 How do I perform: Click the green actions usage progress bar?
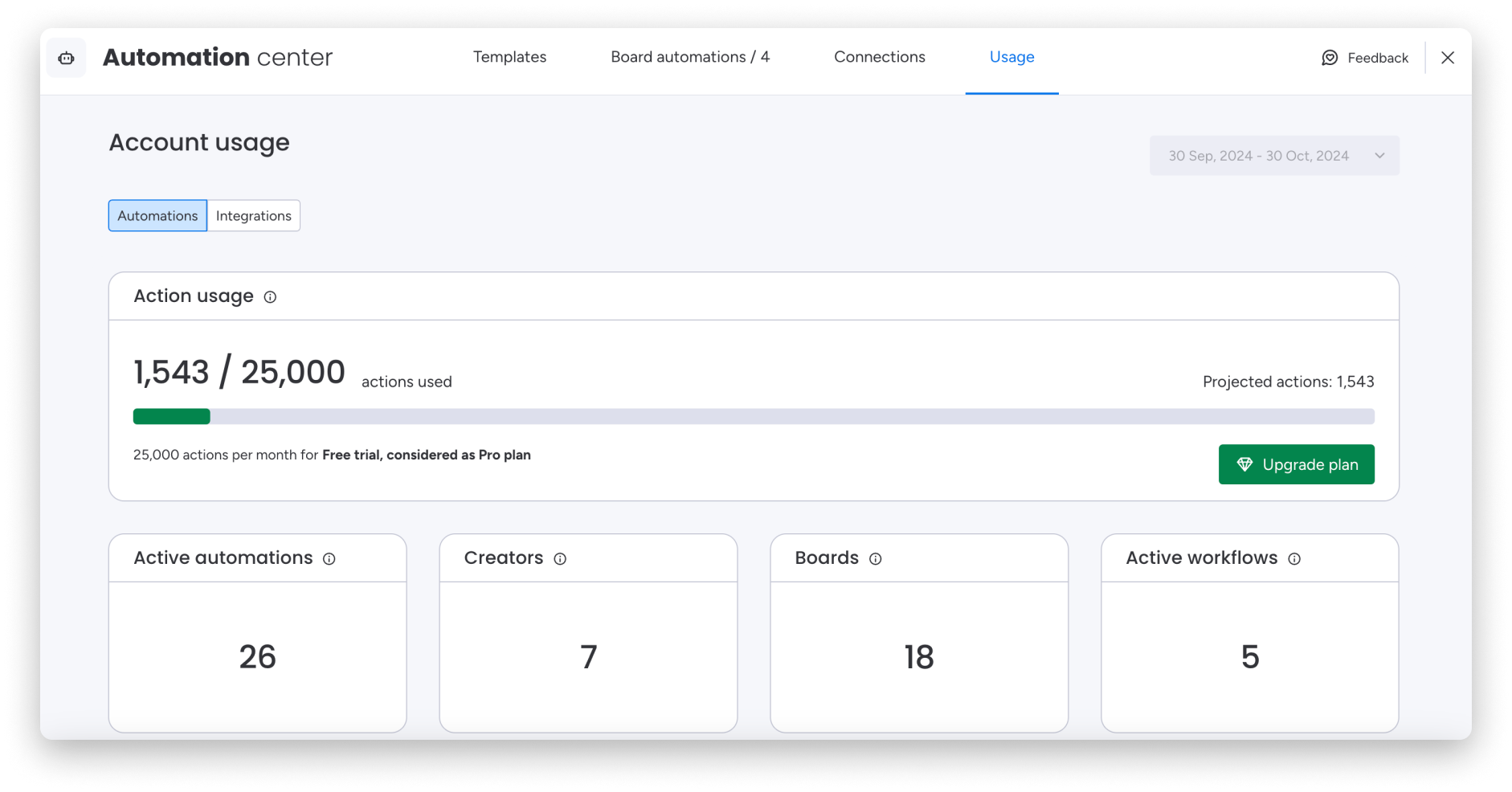[170, 416]
